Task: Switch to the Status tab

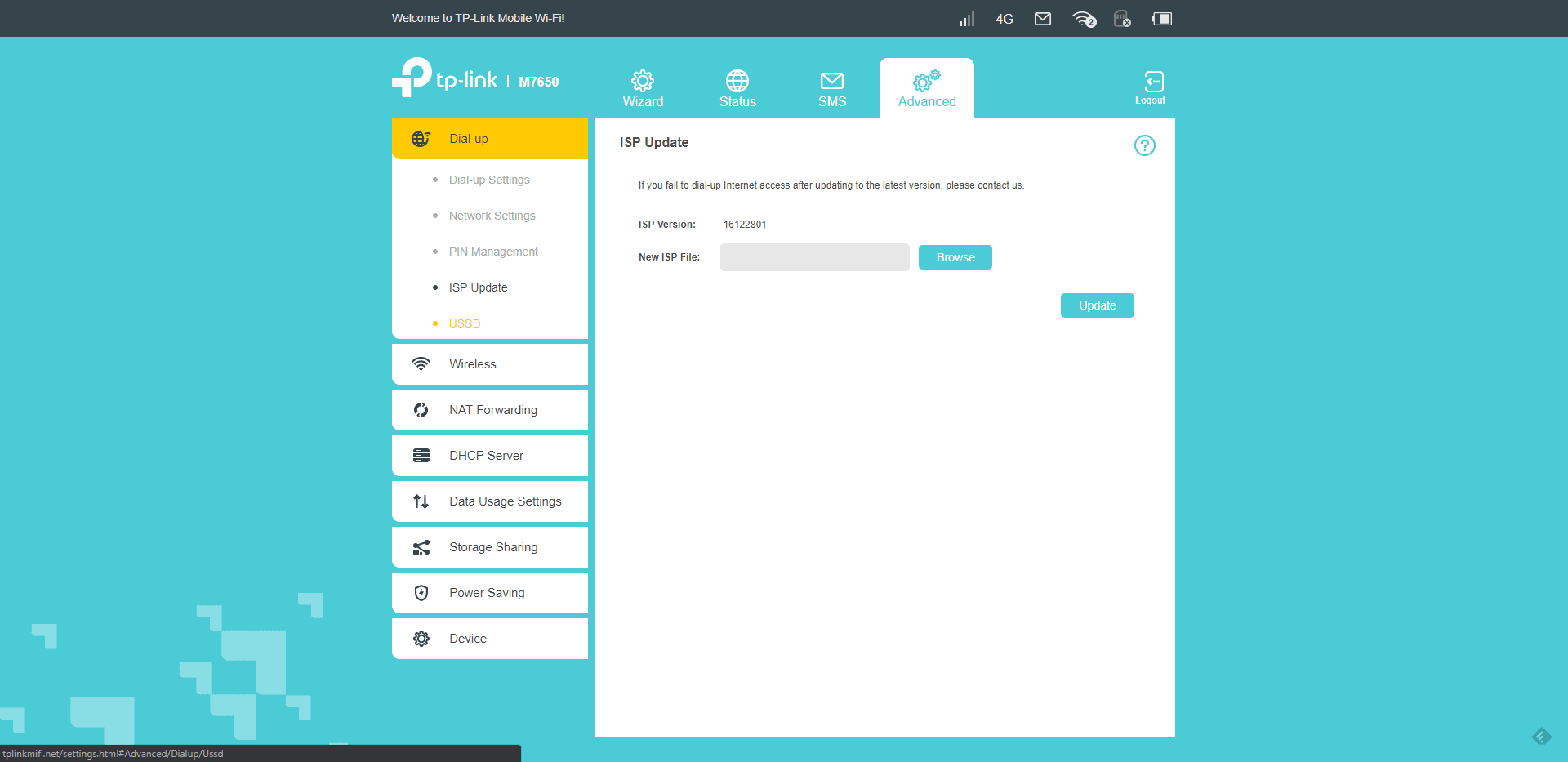Action: point(737,88)
